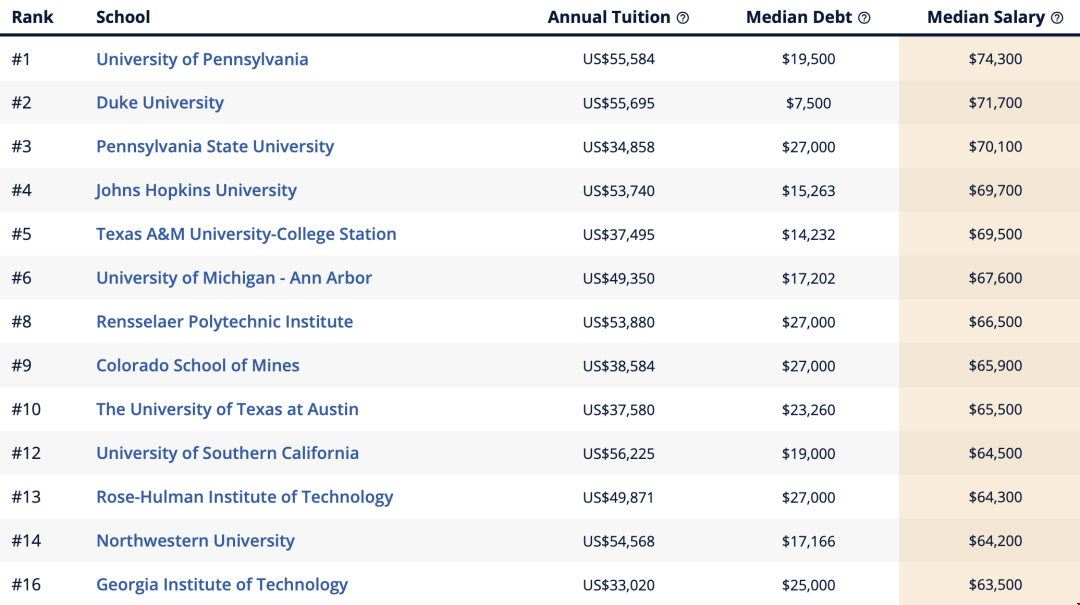Click the help icon beside Annual Tuition
Image resolution: width=1080 pixels, height=605 pixels.
[683, 18]
